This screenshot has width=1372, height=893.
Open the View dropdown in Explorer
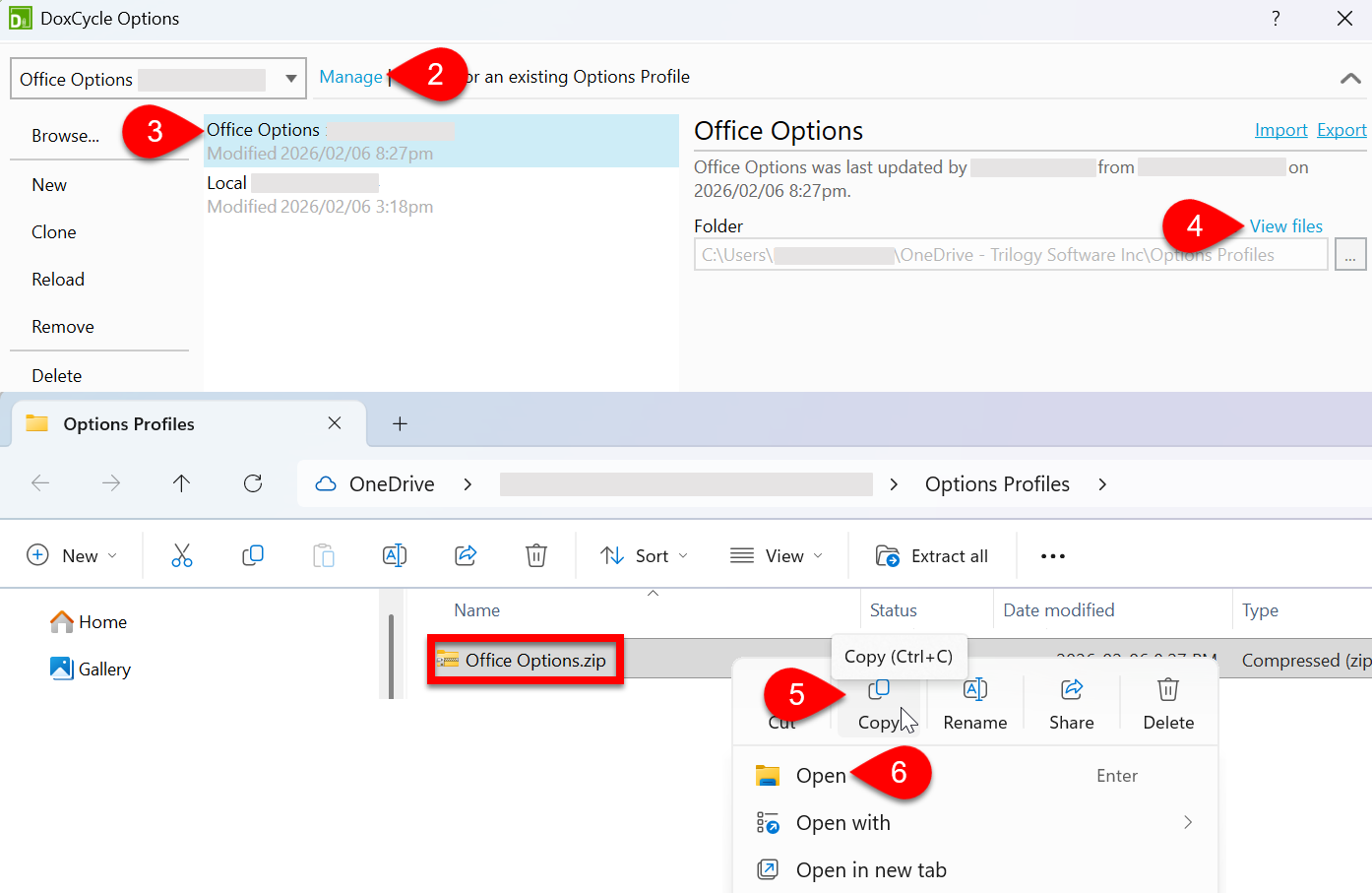[777, 555]
